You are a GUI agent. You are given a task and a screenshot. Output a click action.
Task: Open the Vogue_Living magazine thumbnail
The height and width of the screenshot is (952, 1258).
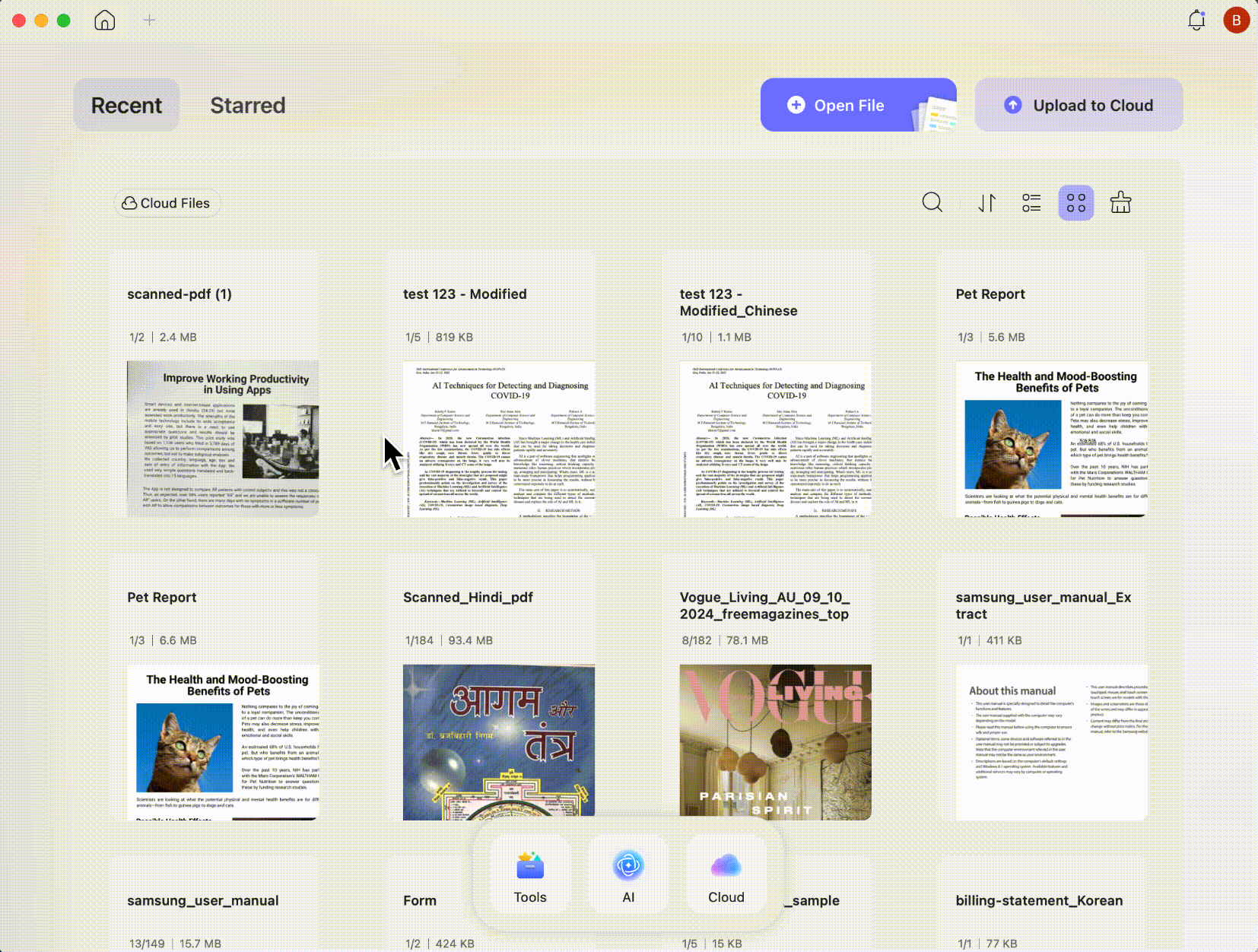point(775,742)
